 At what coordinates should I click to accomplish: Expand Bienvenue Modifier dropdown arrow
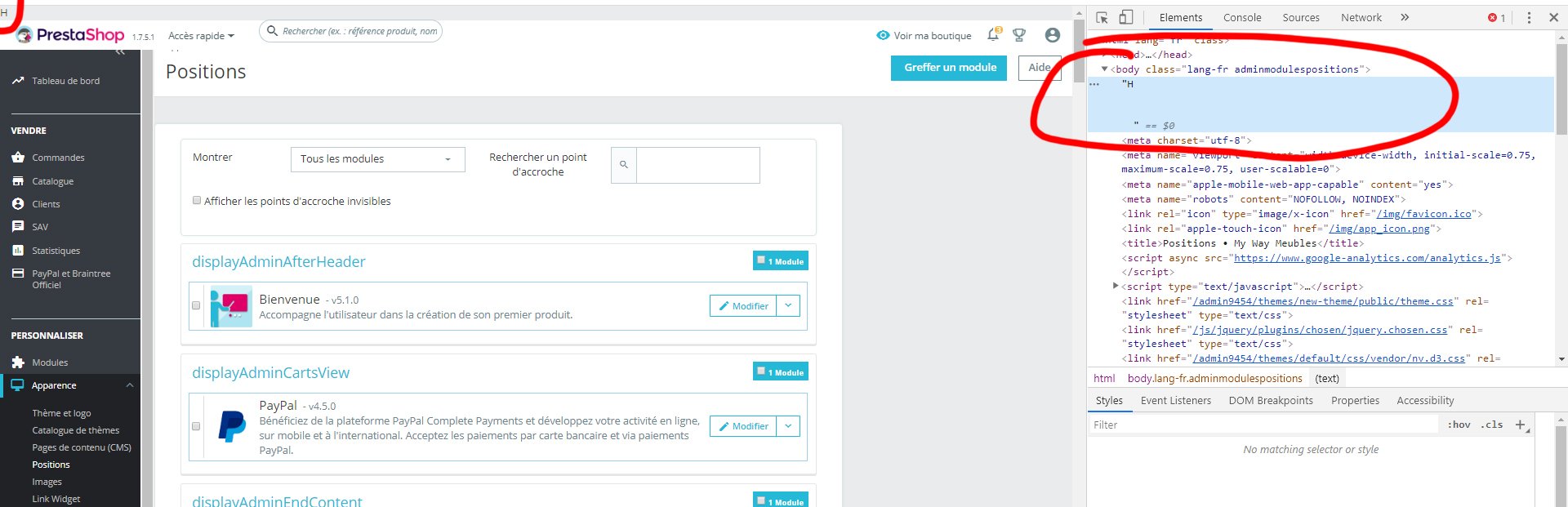click(788, 306)
